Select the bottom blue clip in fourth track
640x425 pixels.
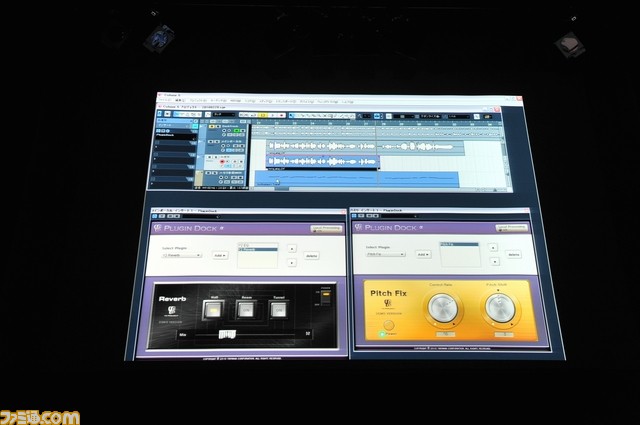pos(356,179)
